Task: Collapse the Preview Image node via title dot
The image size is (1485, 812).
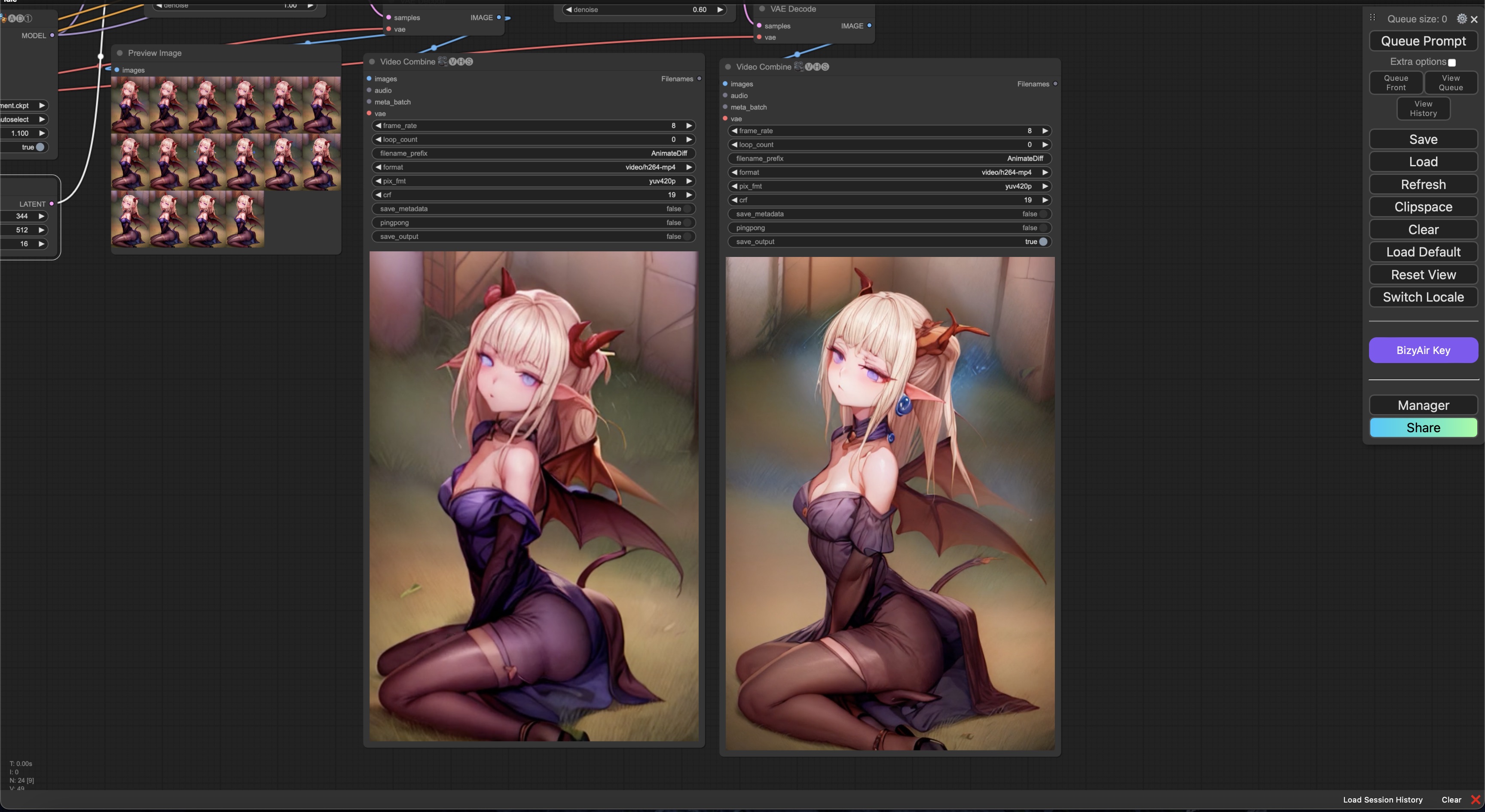Action: tap(120, 53)
